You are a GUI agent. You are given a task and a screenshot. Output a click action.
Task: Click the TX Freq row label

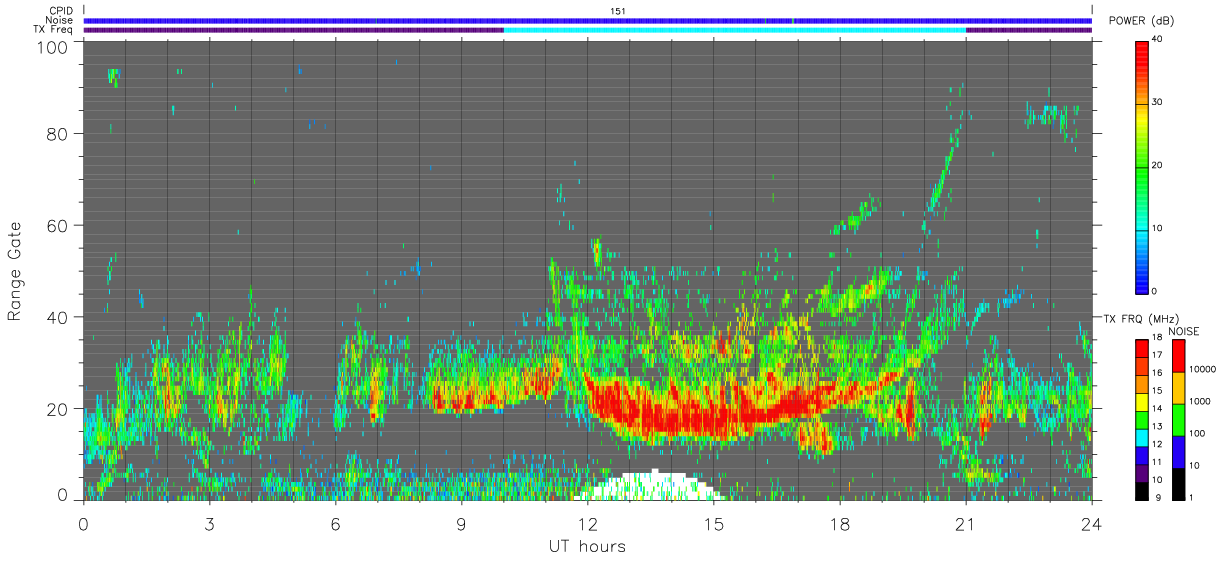(53, 30)
